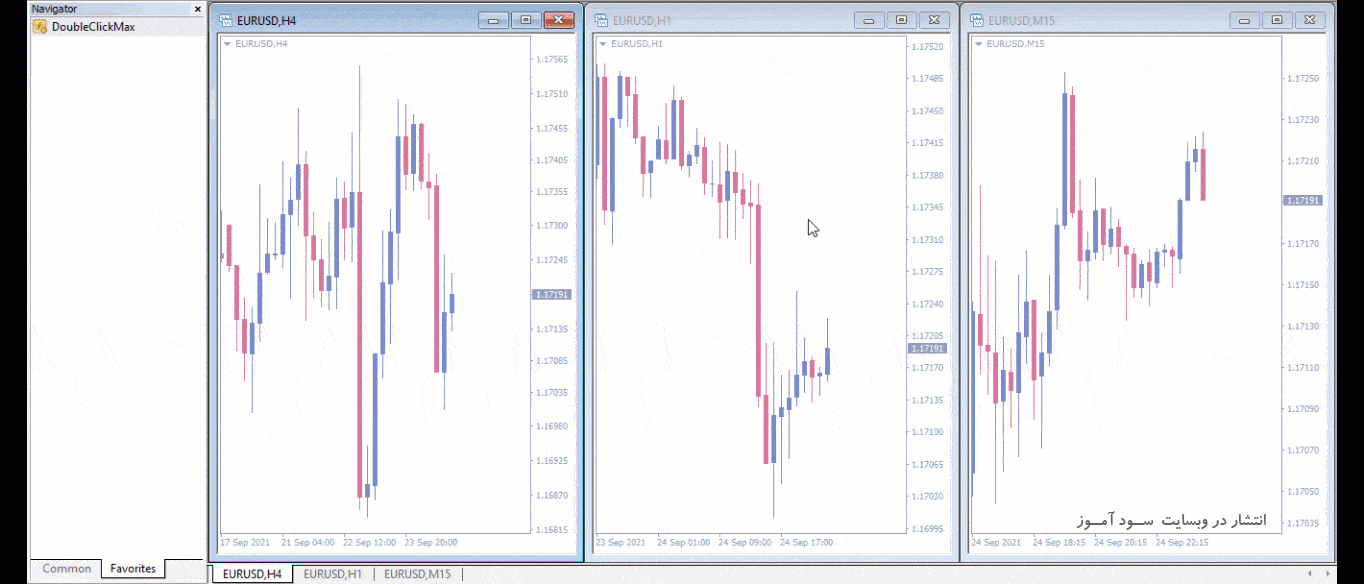This screenshot has height=584, width=1364.
Task: Click the 1.17565 price label in H4 chart
Action: [x=552, y=59]
